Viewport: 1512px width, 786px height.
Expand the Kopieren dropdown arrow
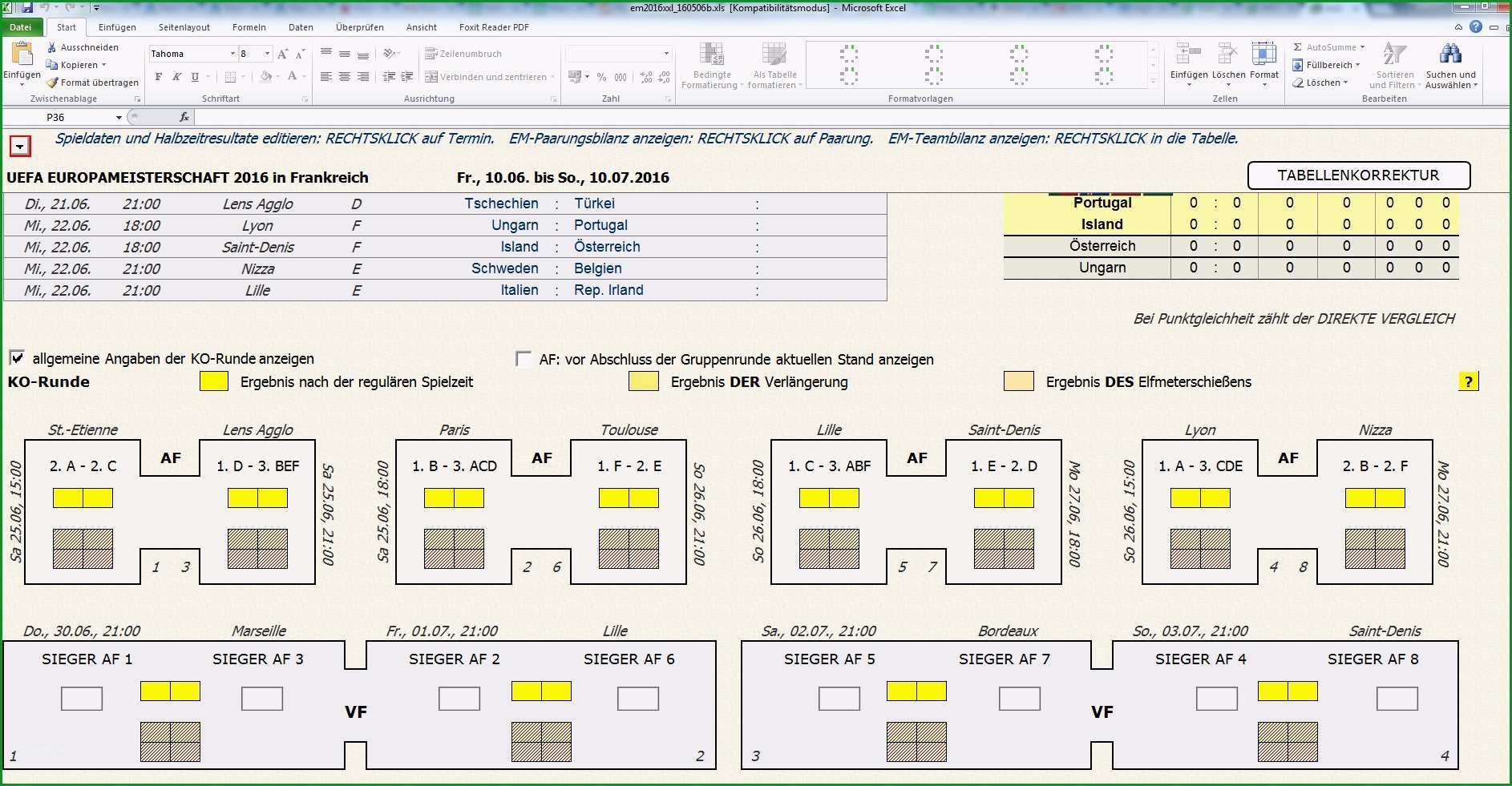coord(103,65)
